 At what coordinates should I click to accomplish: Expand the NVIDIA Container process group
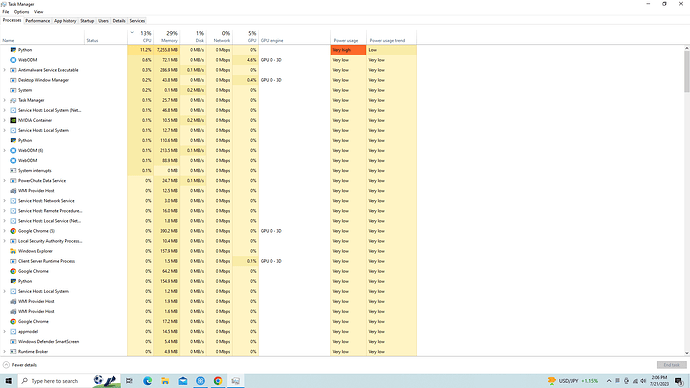point(4,120)
